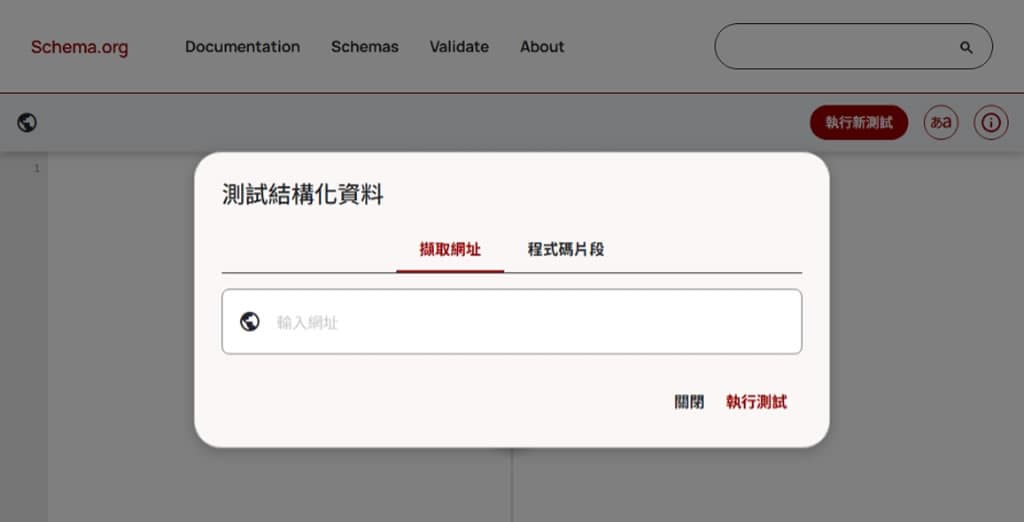The image size is (1024, 522).
Task: Switch to the 程式碼片段 tab
Action: click(x=566, y=249)
